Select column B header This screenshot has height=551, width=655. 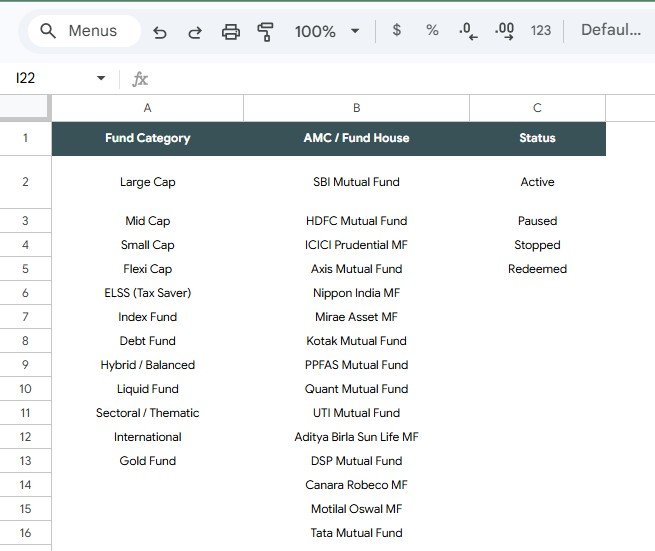click(x=356, y=108)
